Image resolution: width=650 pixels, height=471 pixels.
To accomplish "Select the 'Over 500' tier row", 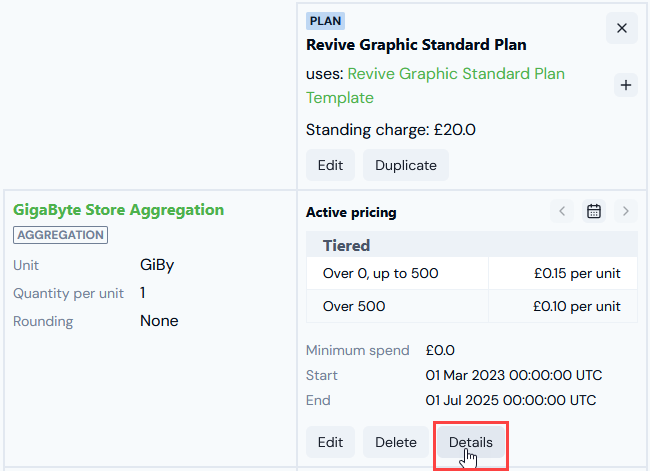I will point(472,306).
